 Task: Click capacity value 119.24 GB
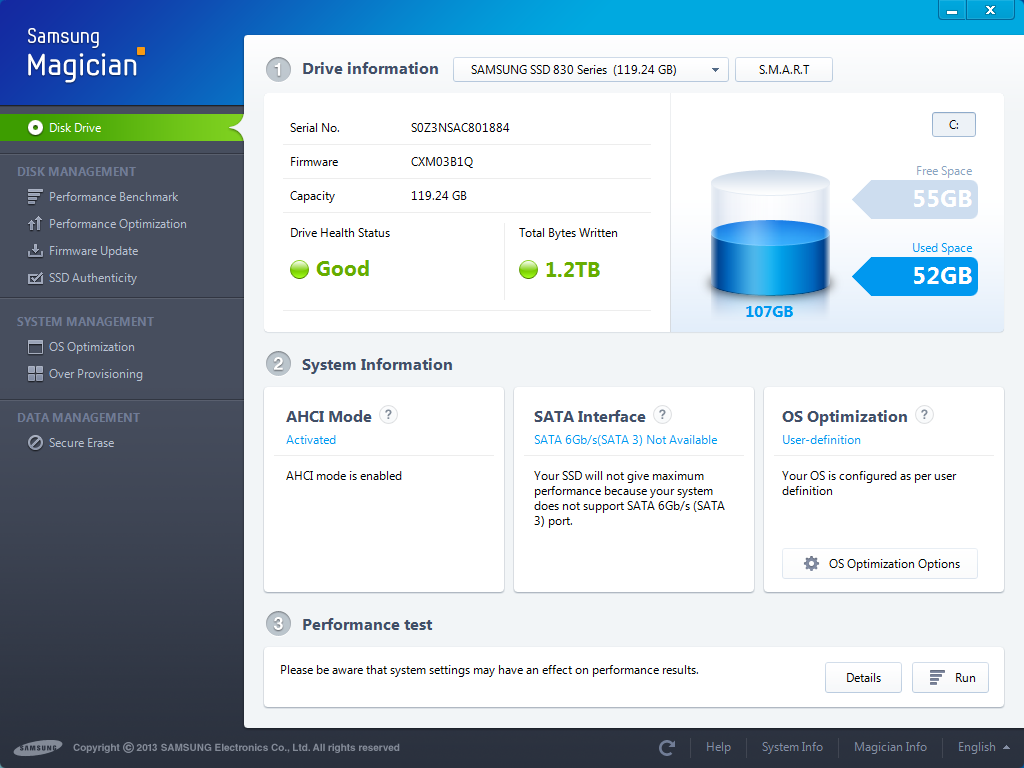(x=438, y=196)
